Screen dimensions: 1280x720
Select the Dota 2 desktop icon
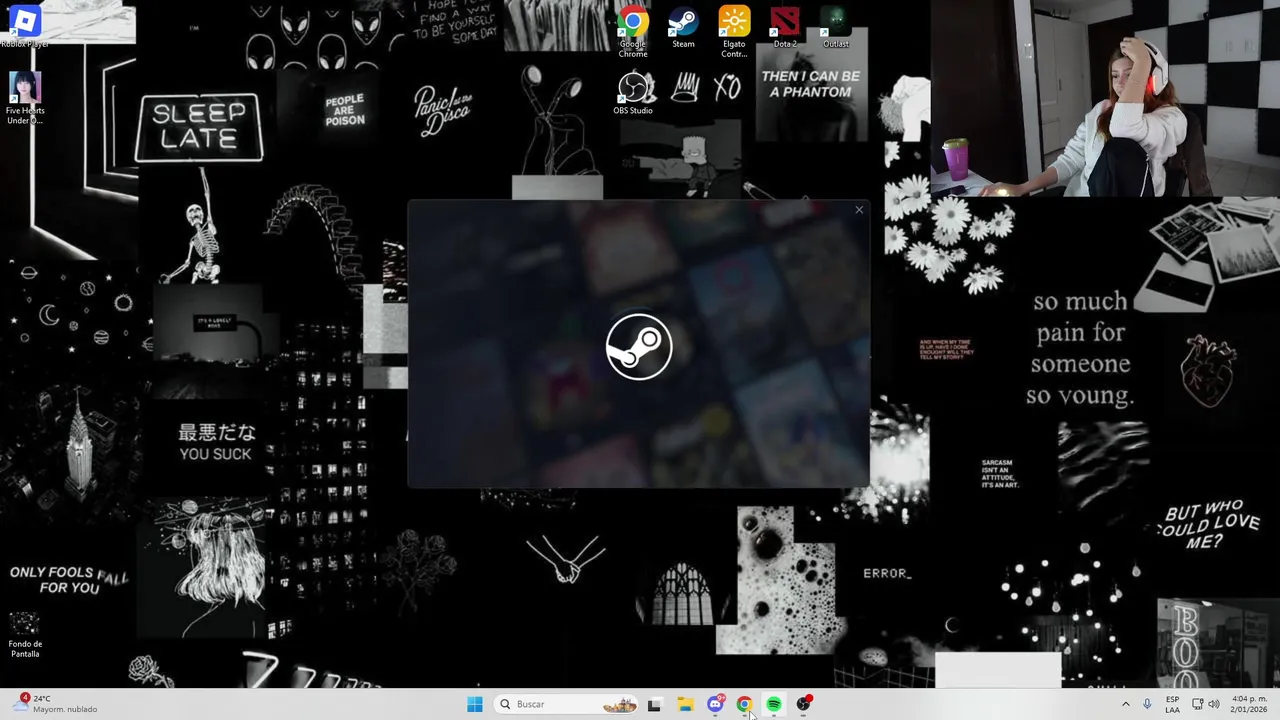(785, 27)
